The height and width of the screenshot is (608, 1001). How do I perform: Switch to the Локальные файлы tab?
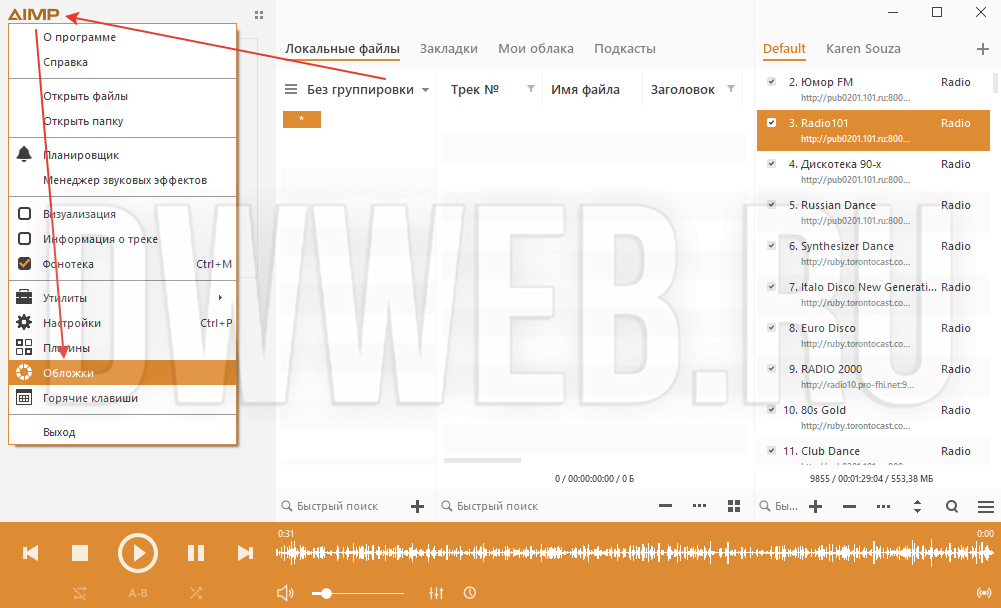click(342, 49)
